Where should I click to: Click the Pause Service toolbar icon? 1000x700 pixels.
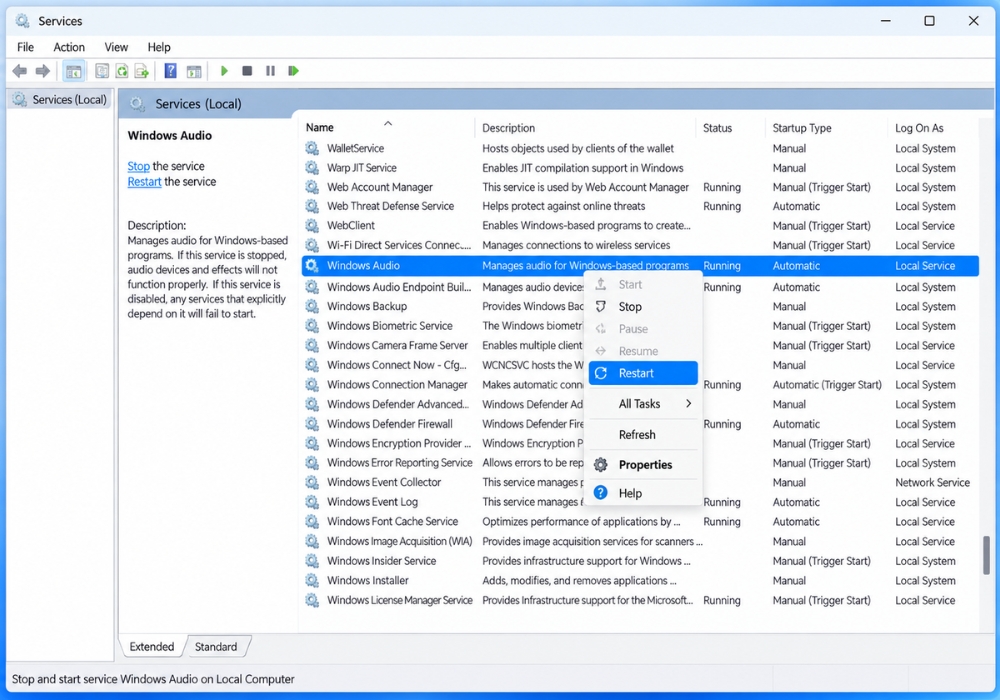tap(270, 71)
